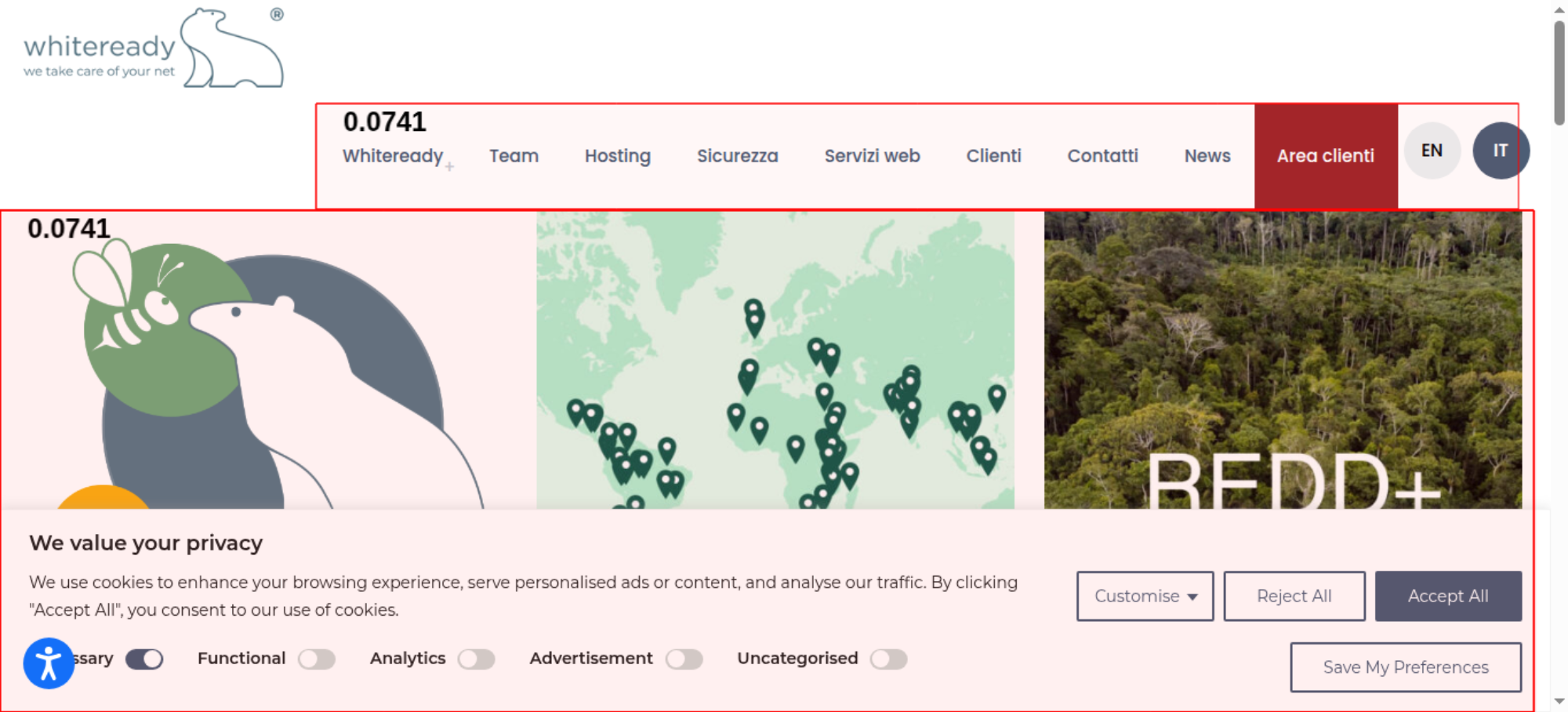Turn on the Advertisement cookies toggle
The width and height of the screenshot is (1568, 712).
coord(684,659)
